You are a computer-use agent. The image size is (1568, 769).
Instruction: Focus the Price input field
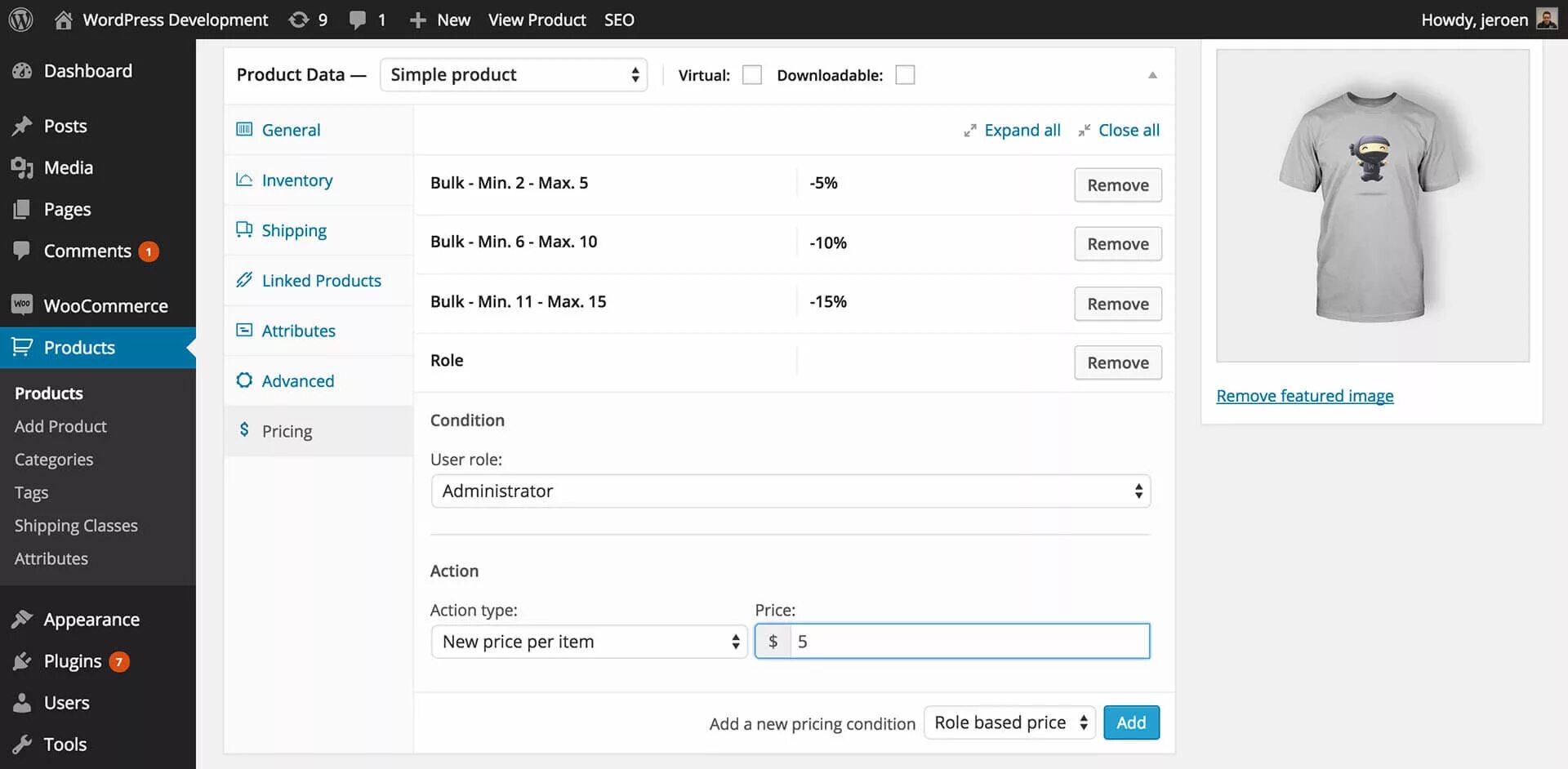click(x=969, y=642)
